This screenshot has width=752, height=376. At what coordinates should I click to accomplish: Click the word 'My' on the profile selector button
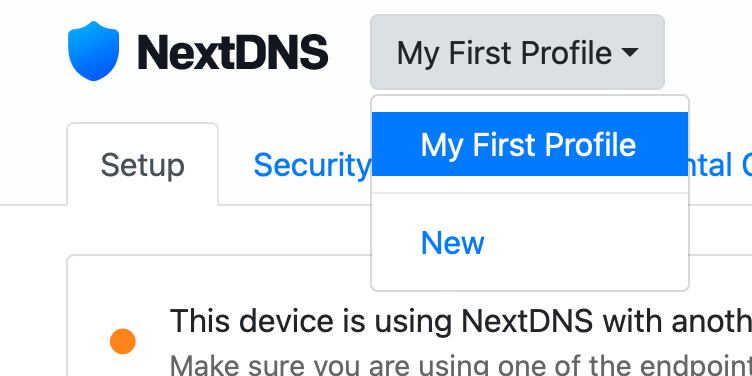tap(418, 54)
